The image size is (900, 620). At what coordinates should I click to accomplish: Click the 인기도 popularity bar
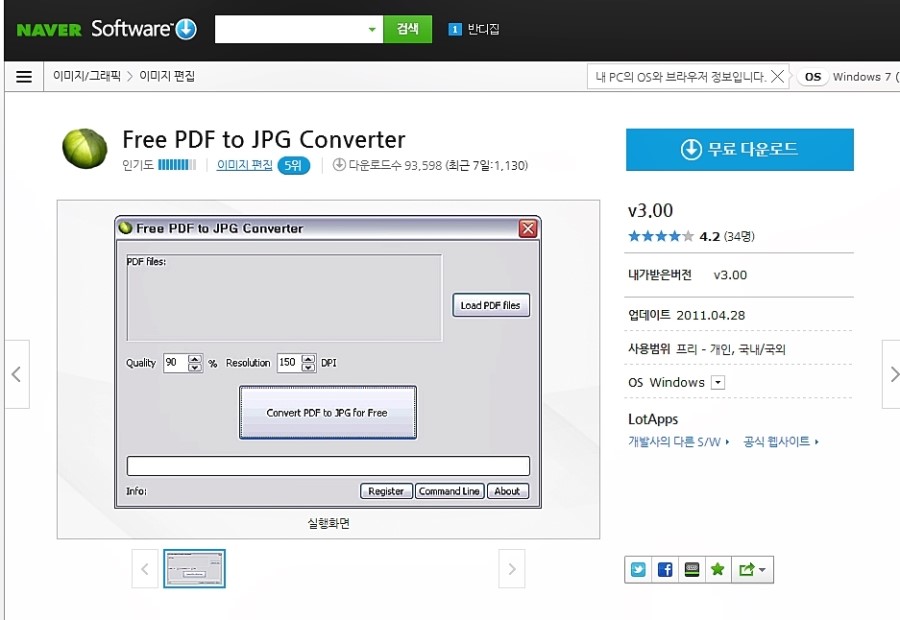point(177,165)
